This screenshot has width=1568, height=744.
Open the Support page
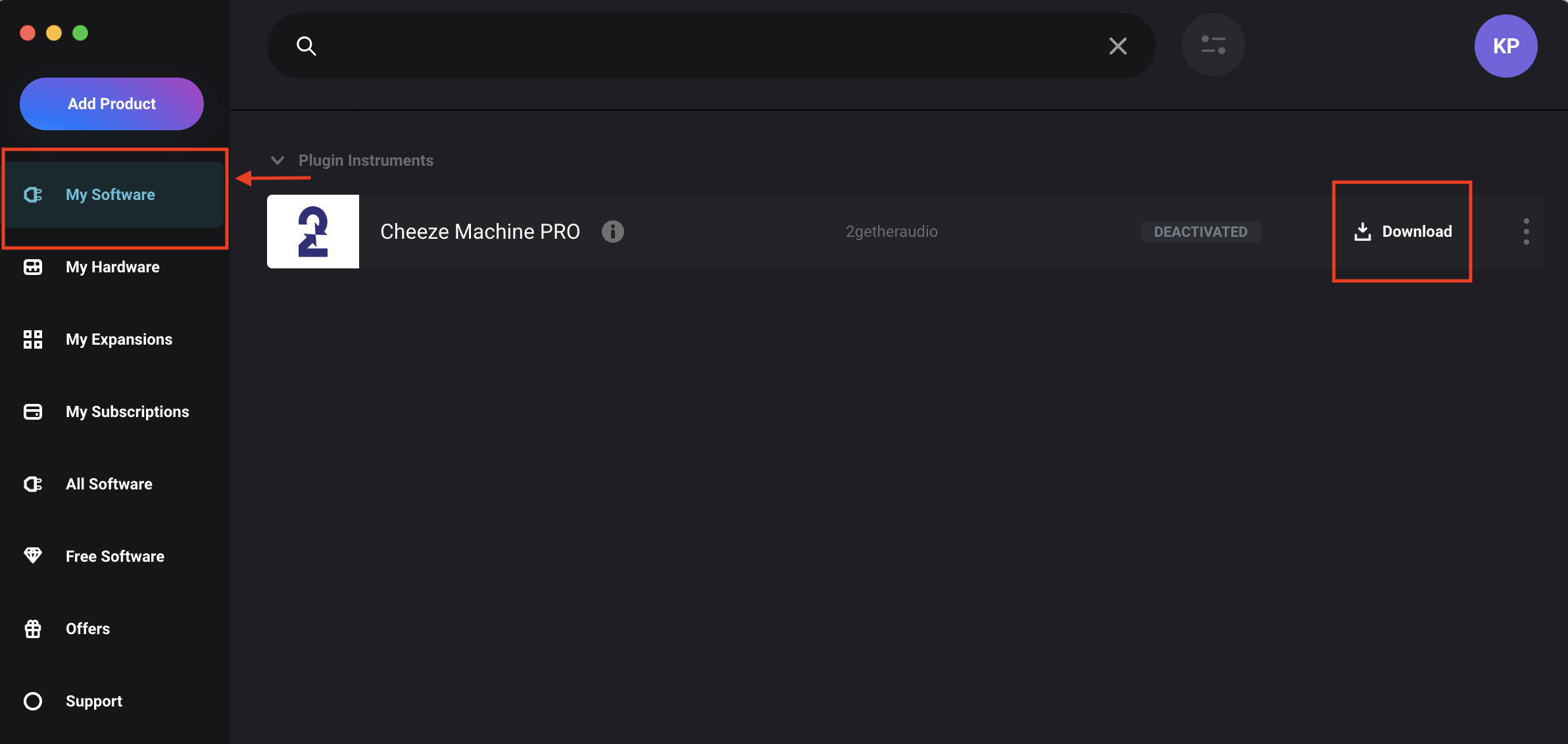point(94,701)
